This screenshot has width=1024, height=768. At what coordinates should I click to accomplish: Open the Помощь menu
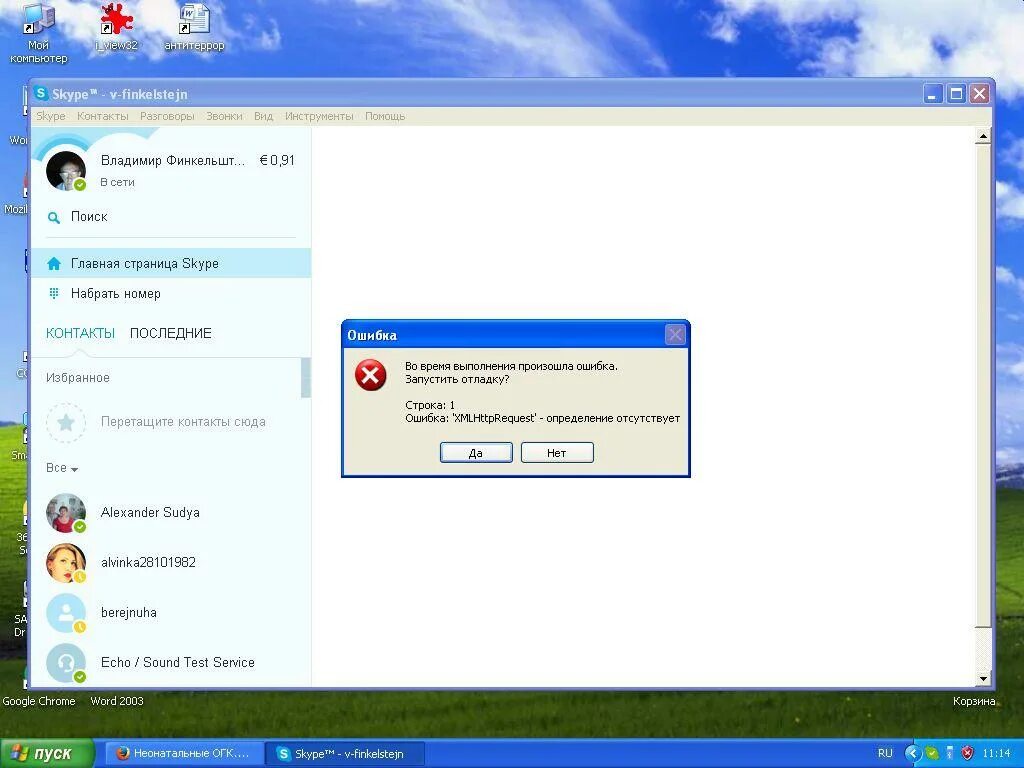tap(385, 116)
